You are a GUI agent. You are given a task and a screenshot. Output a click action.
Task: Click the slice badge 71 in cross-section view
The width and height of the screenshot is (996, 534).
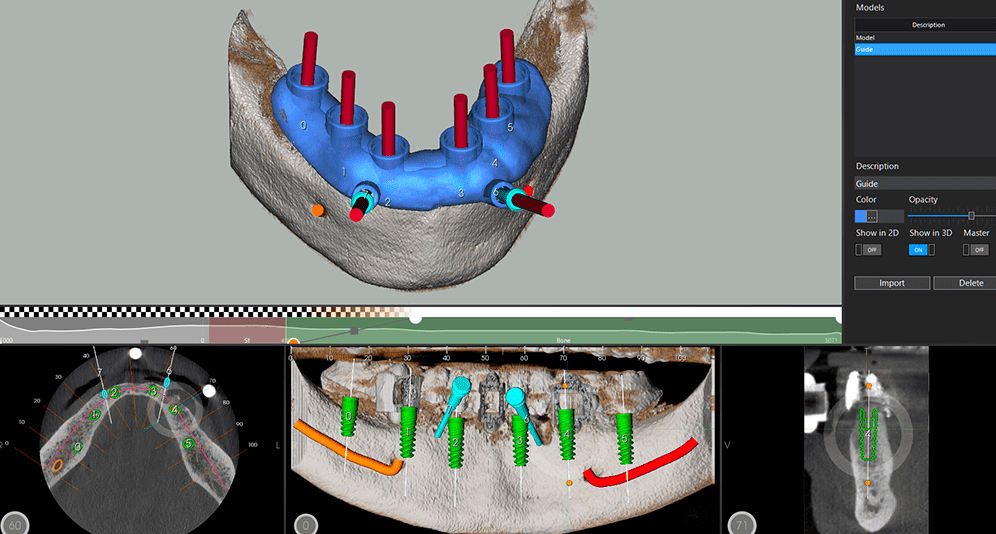pyautogui.click(x=740, y=523)
